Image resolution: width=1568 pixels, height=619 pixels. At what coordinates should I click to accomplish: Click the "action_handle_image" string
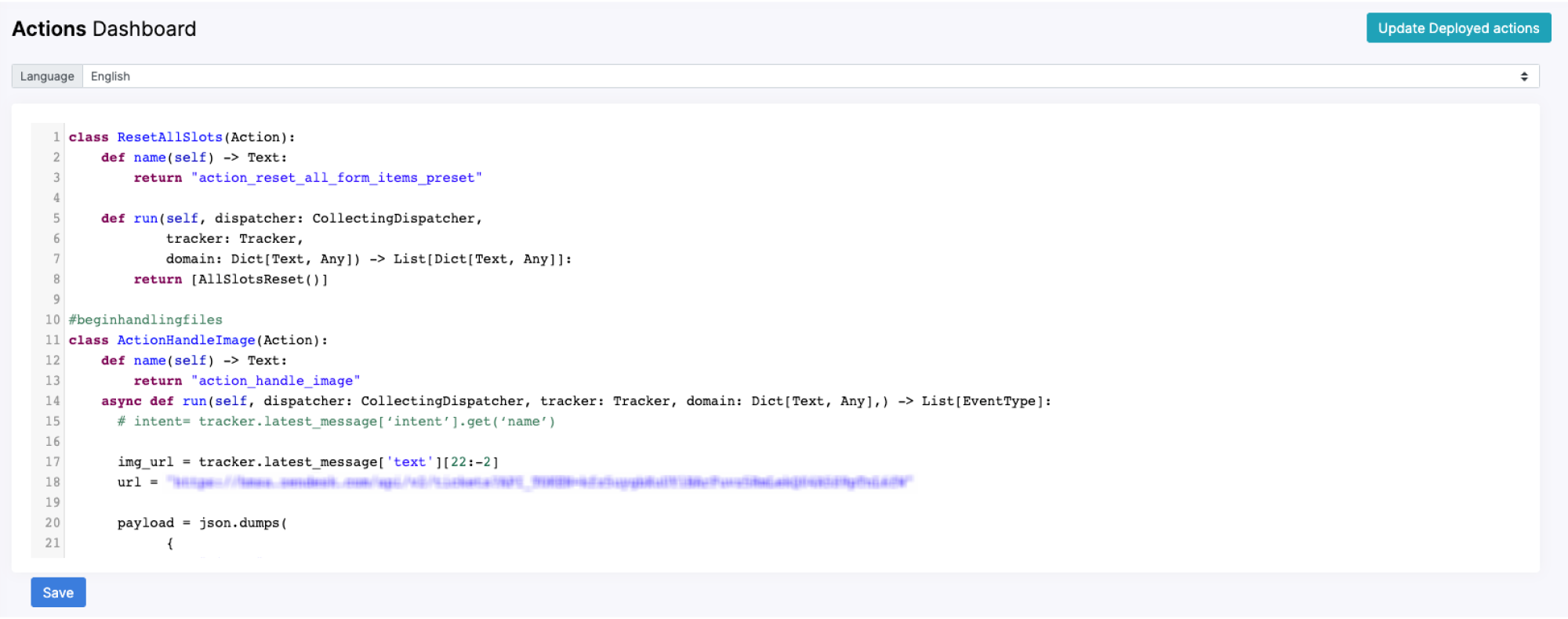[x=275, y=381]
